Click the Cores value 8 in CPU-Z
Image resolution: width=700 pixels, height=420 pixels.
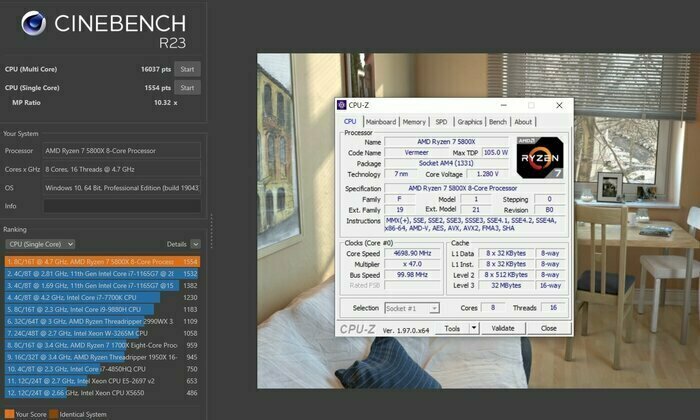493,308
